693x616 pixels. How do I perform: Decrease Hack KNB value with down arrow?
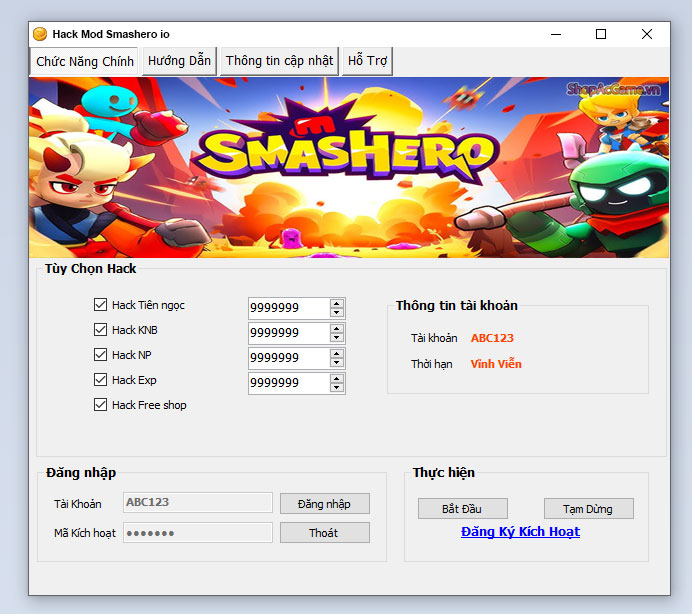pyautogui.click(x=337, y=338)
